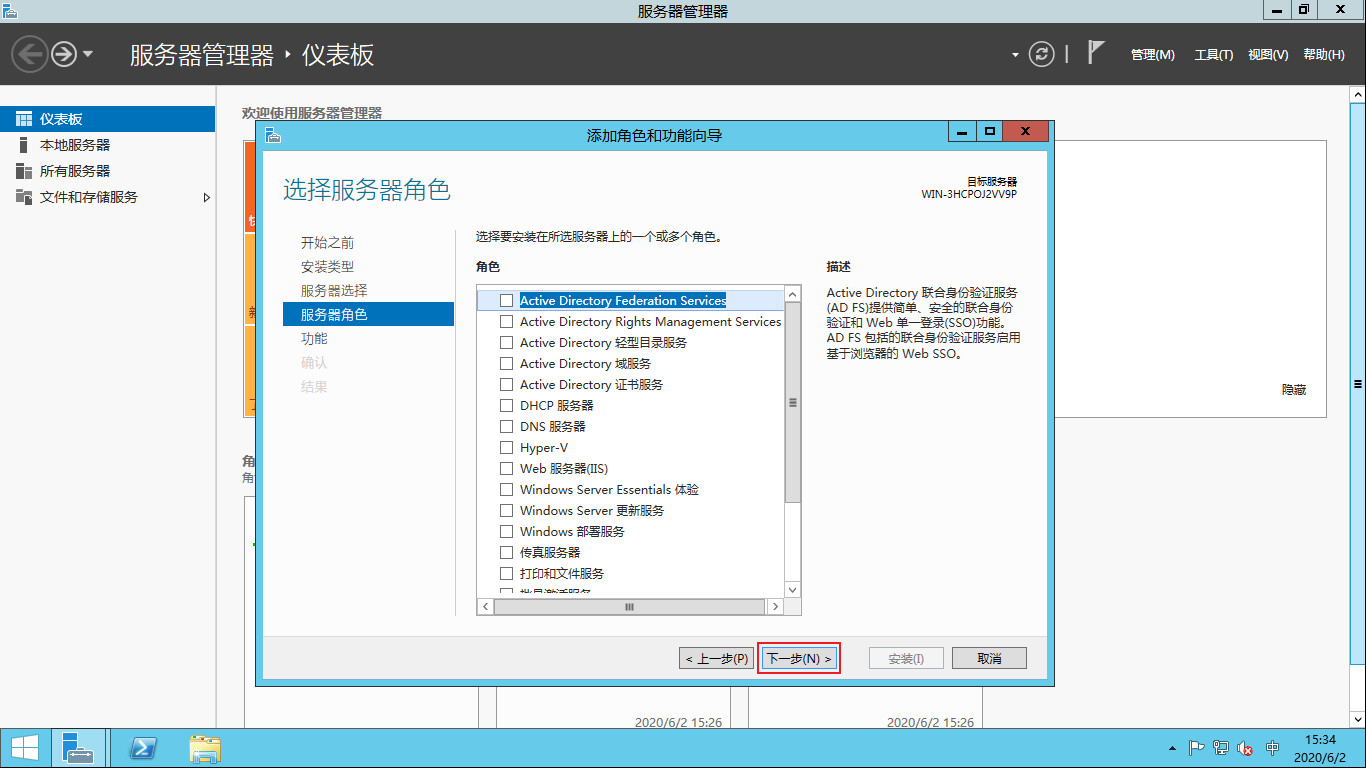Expand 文件和存储服务 with its chevron arrow

pos(207,197)
